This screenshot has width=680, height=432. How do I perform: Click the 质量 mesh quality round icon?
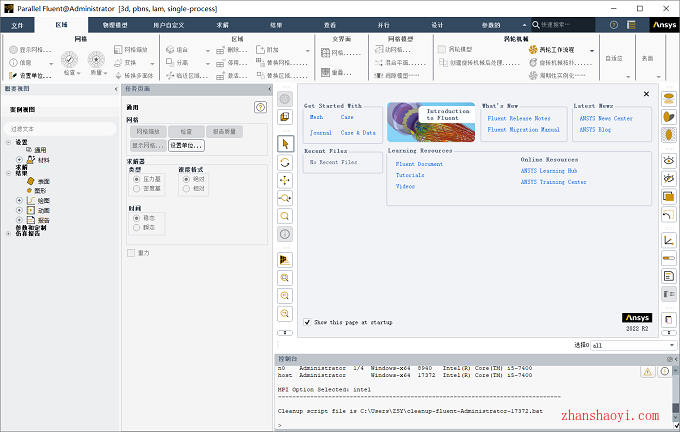click(x=96, y=59)
